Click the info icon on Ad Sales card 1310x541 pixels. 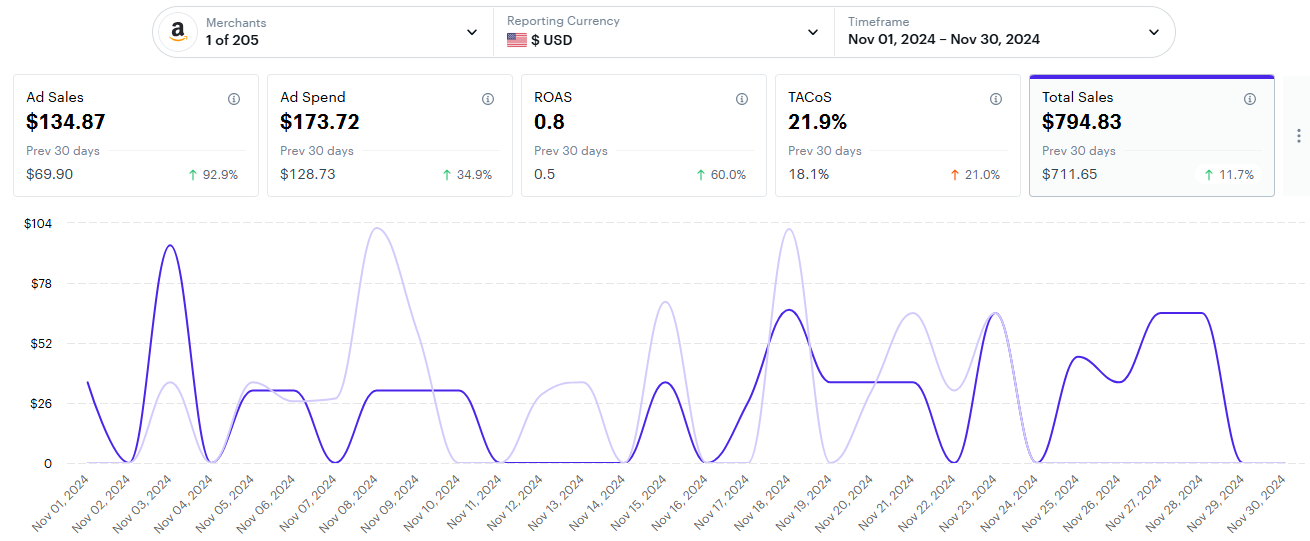pyautogui.click(x=234, y=99)
